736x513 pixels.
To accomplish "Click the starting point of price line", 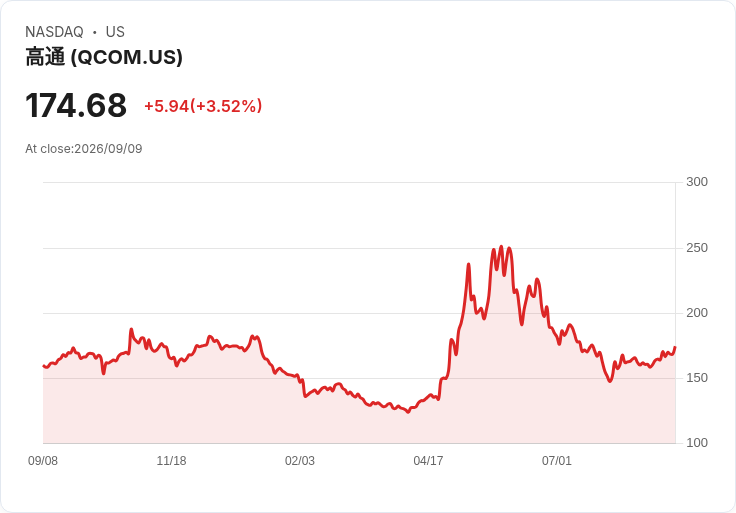I will coord(44,366).
